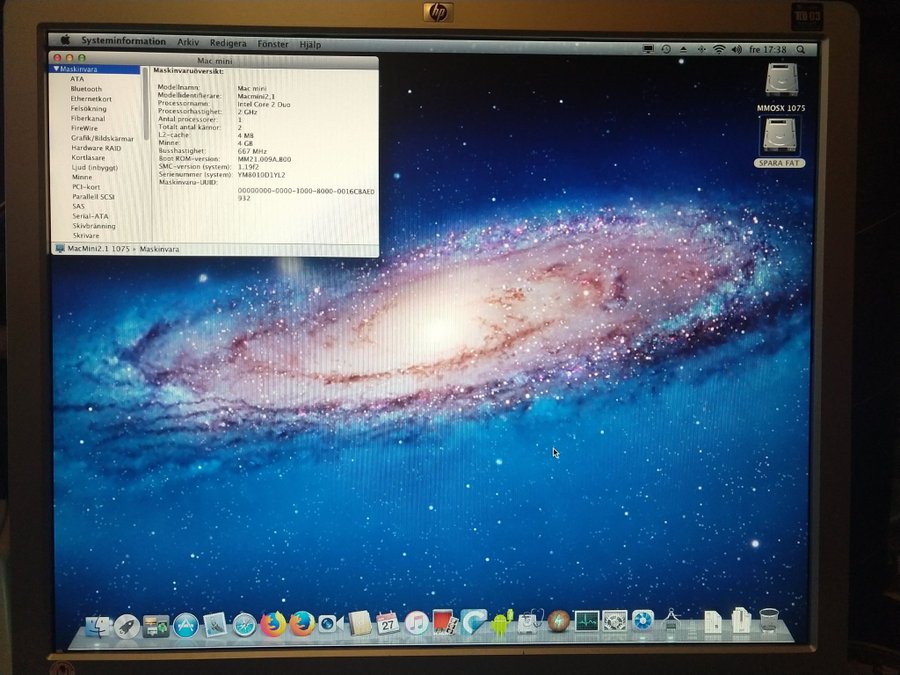
Task: Open Address Book icon in Dock
Action: (360, 623)
